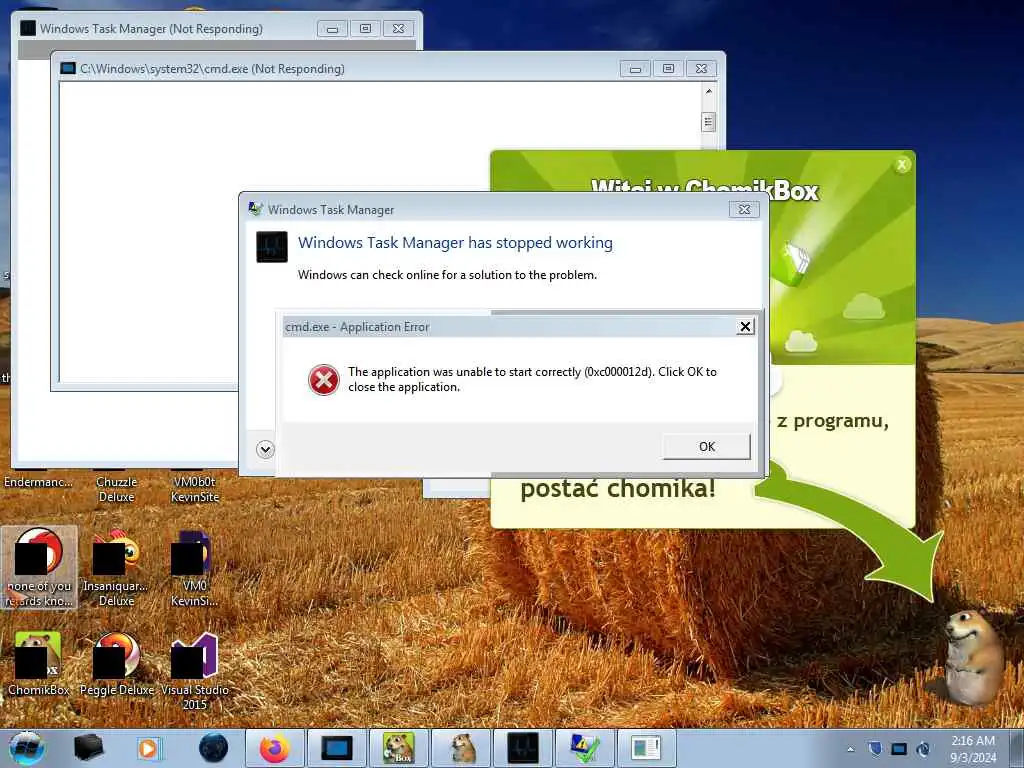Click the ChomikBox hamster mascot on desktop
Image resolution: width=1024 pixels, height=768 pixels.
click(973, 657)
